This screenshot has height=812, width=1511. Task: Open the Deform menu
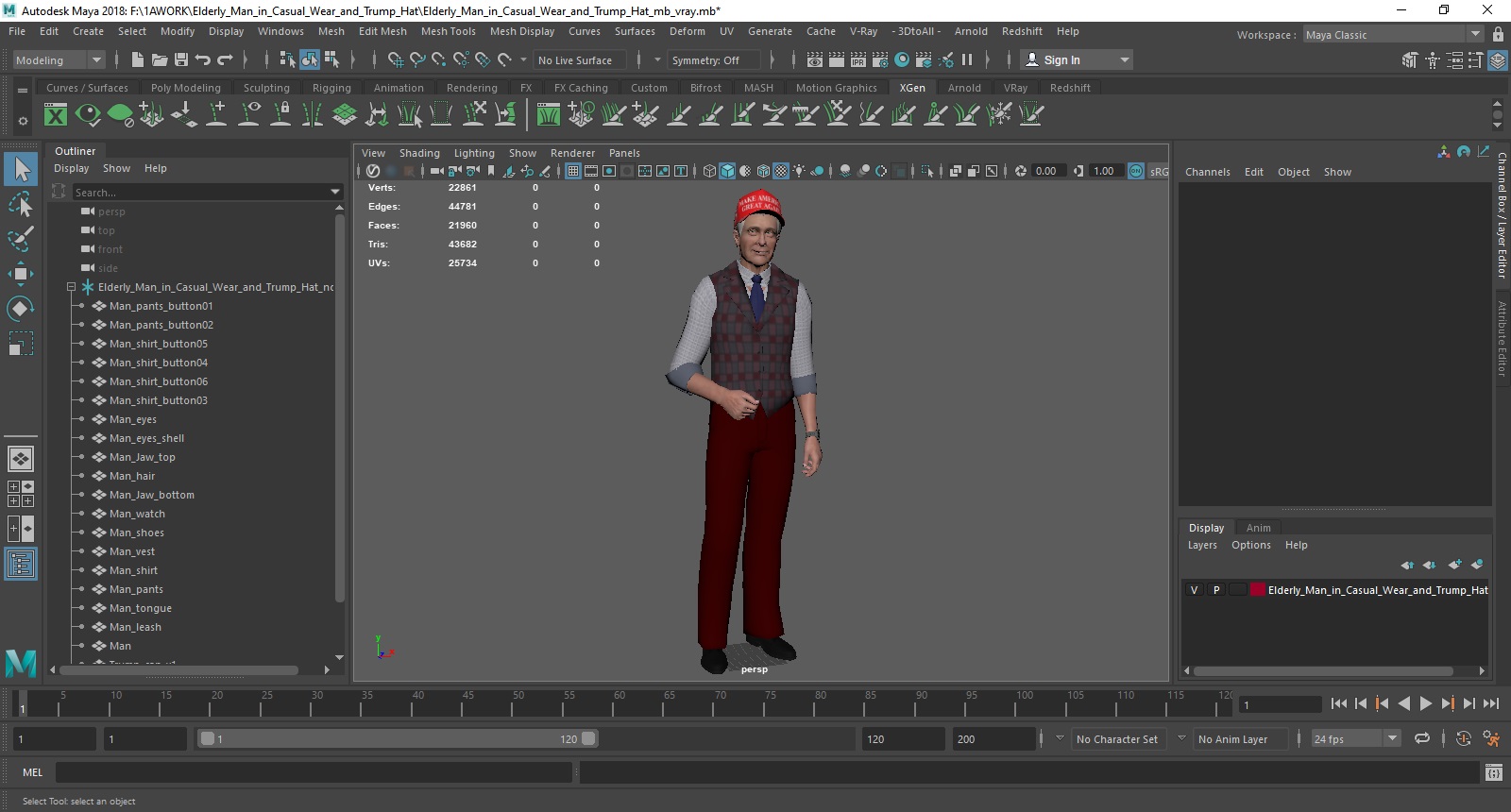[687, 31]
